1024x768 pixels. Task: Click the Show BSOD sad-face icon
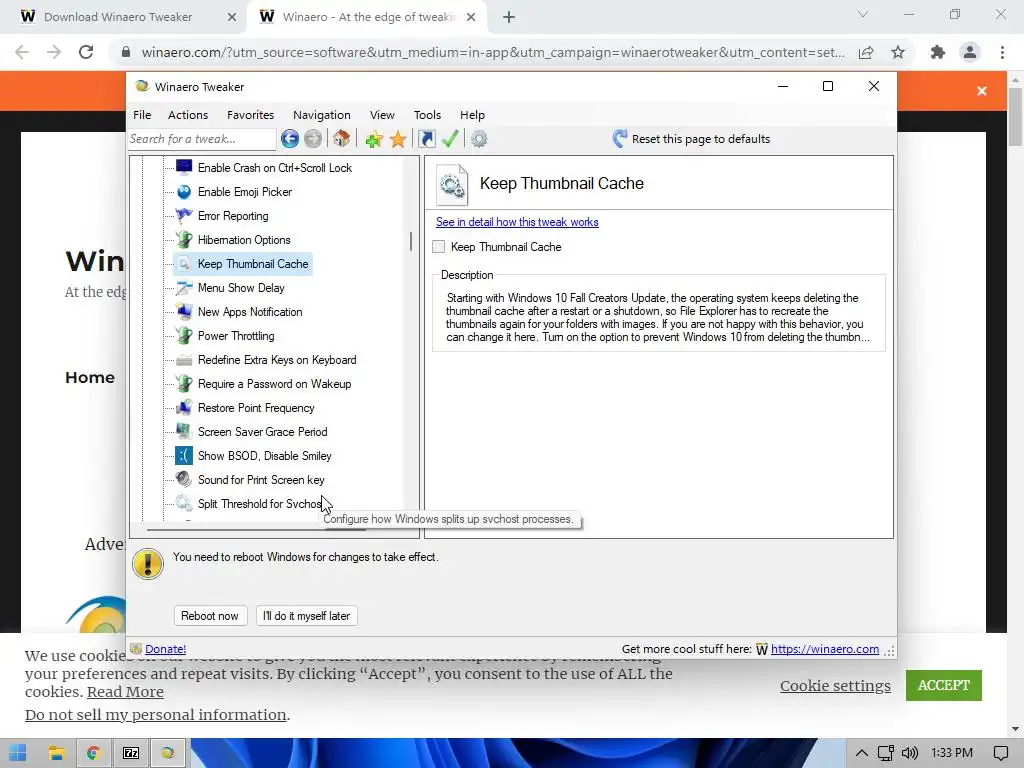point(184,455)
